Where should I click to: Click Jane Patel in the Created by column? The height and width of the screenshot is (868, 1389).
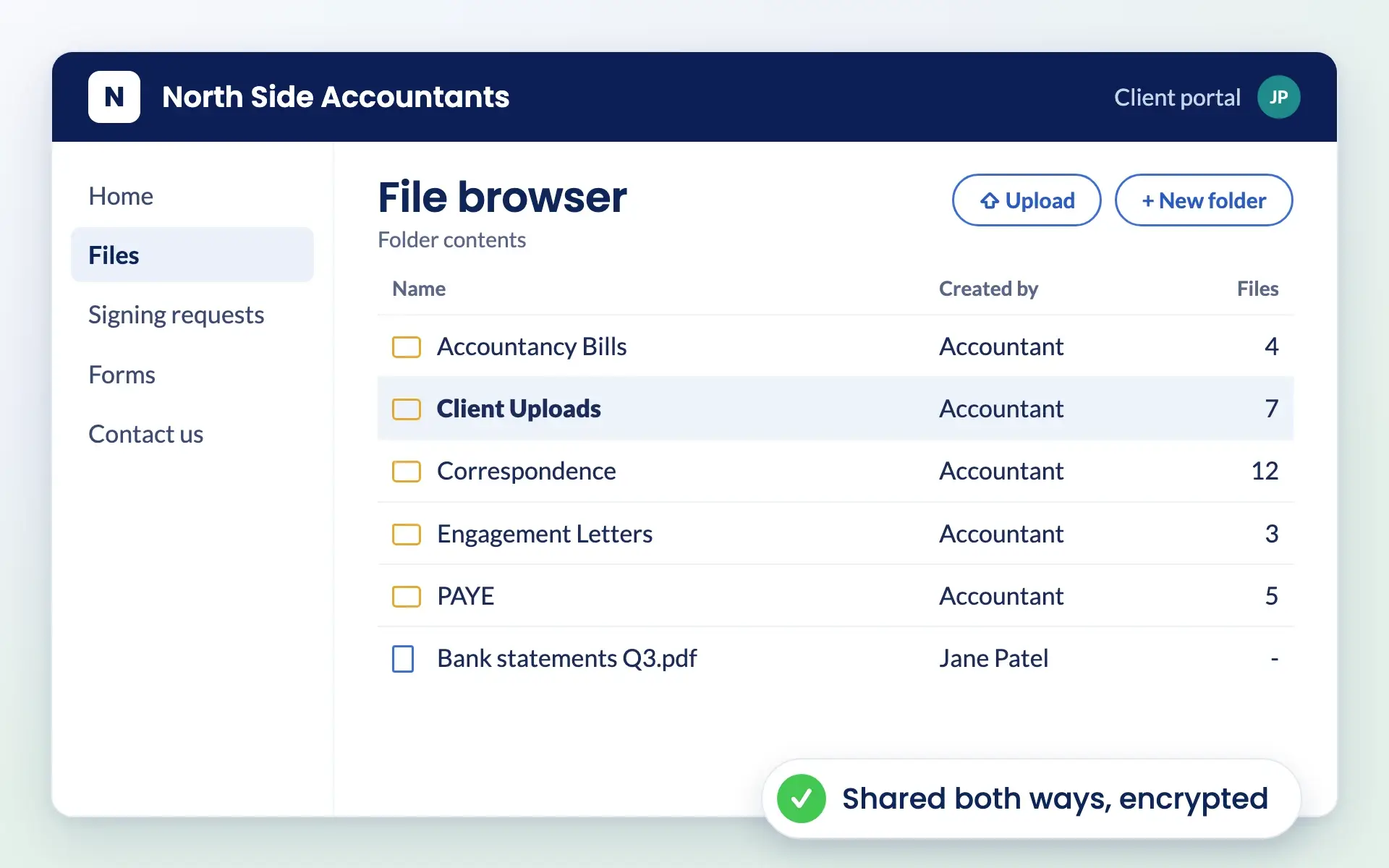pos(993,659)
